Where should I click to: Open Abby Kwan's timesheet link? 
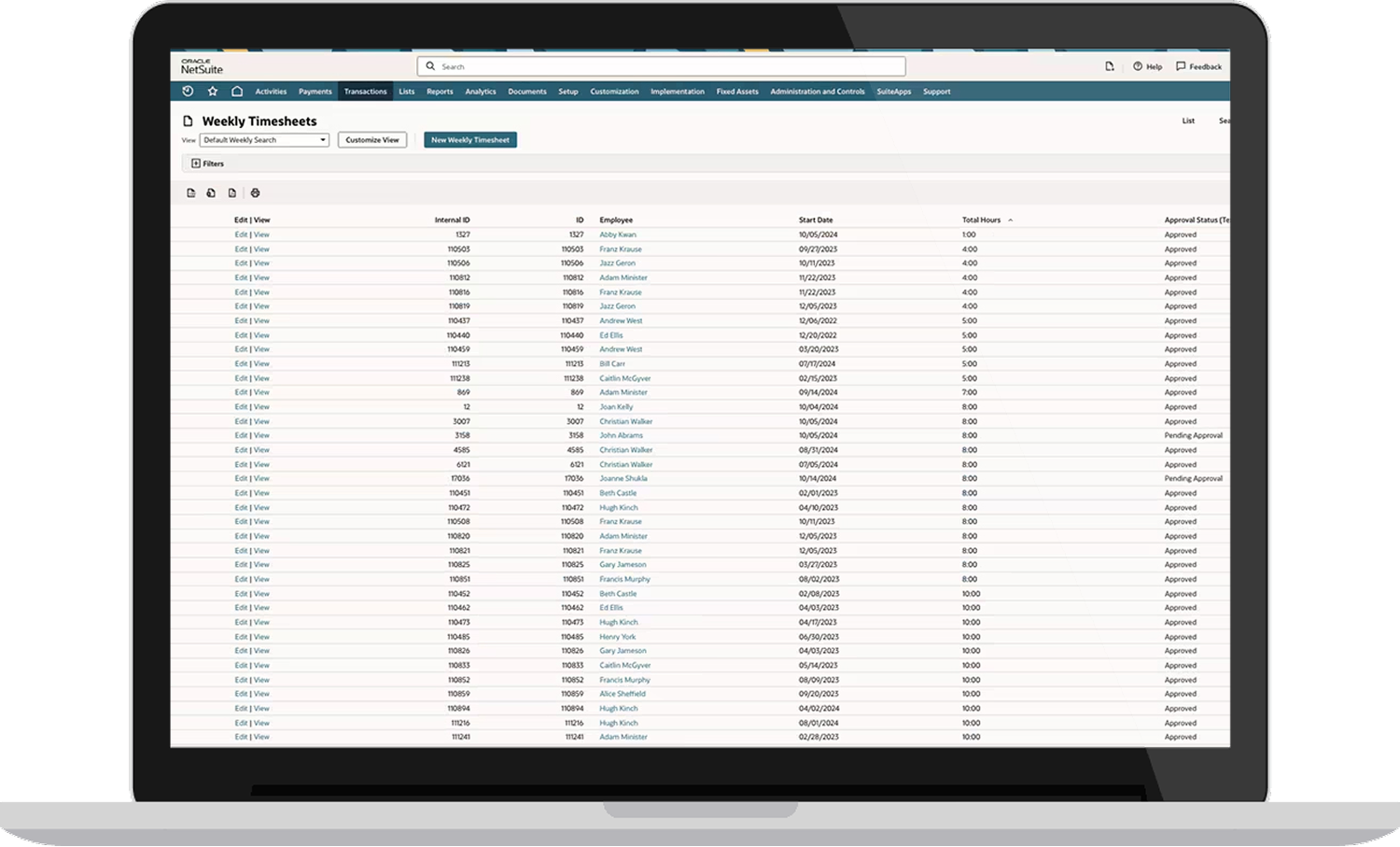(x=617, y=234)
